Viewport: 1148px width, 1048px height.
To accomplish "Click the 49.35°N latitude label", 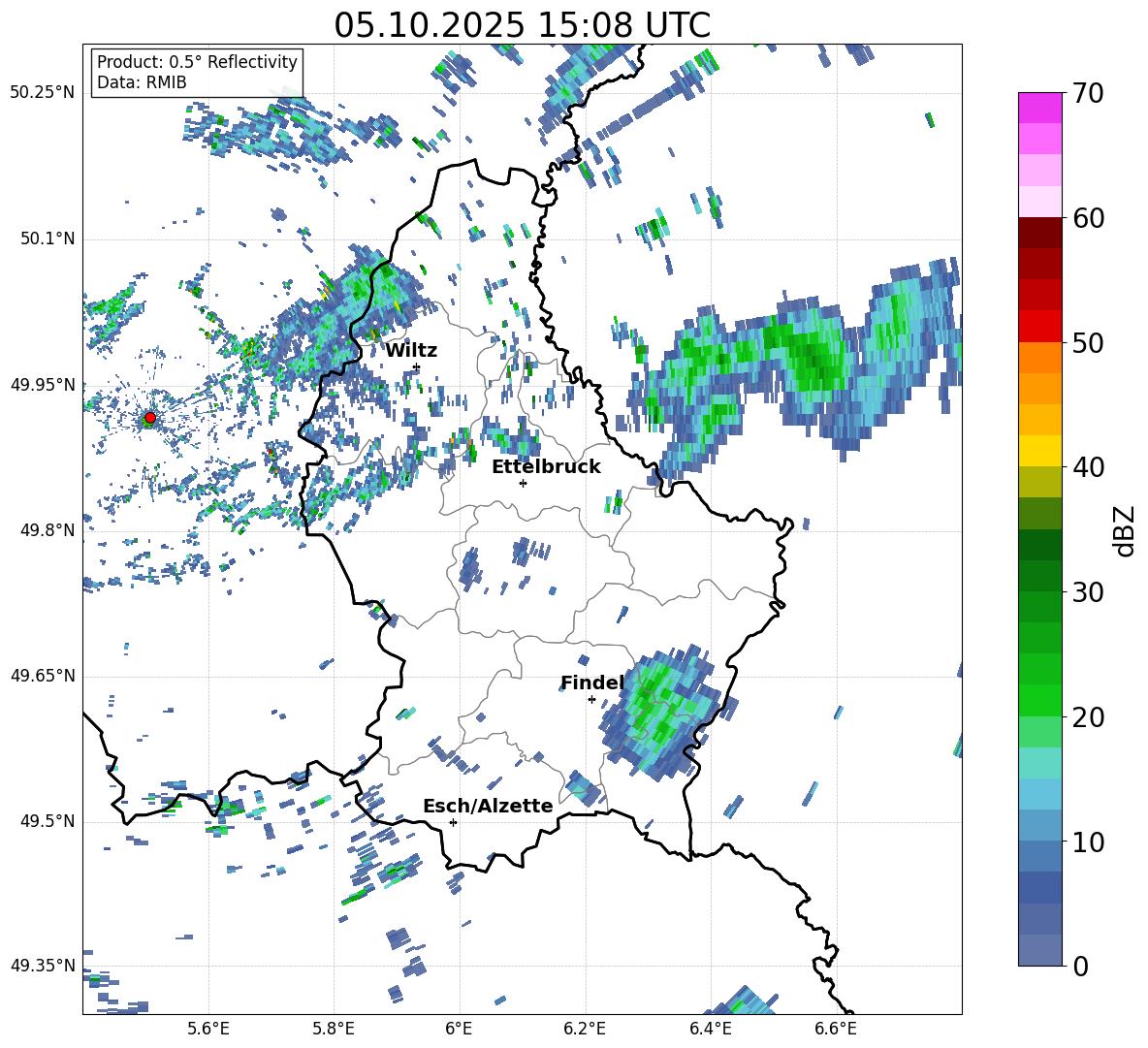I will tap(42, 966).
